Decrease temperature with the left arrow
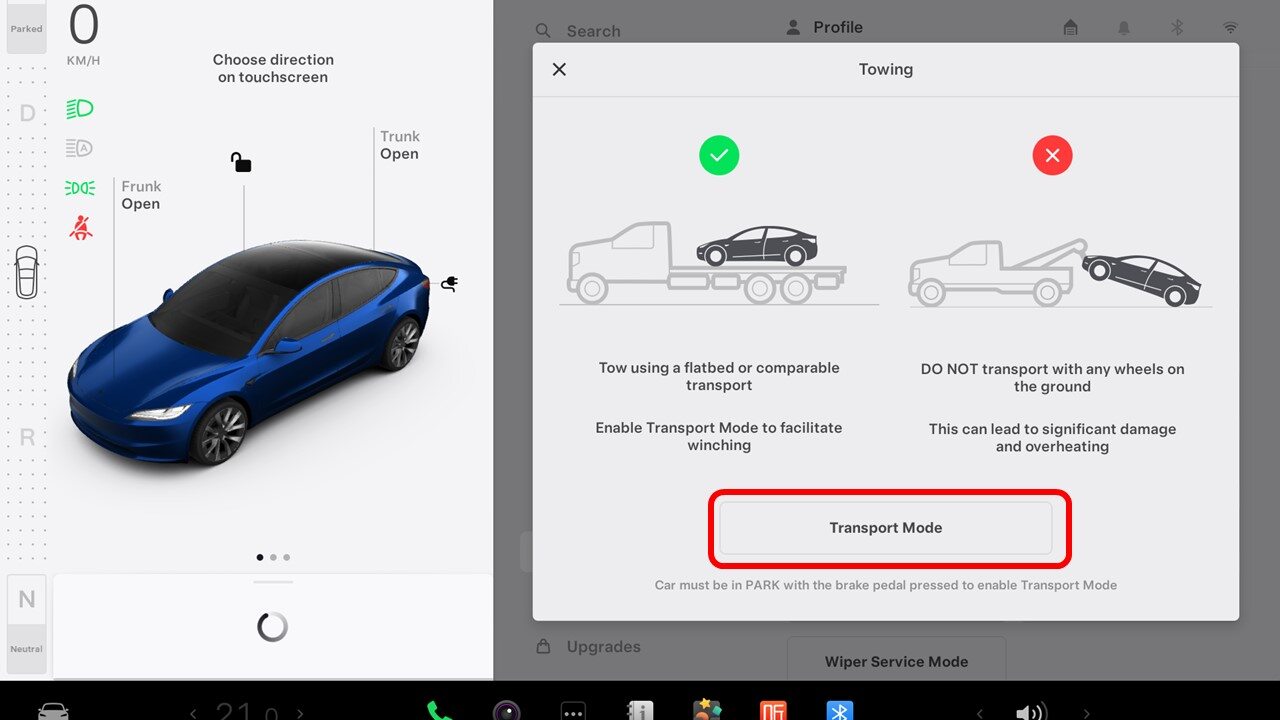1280x720 pixels. [x=193, y=713]
